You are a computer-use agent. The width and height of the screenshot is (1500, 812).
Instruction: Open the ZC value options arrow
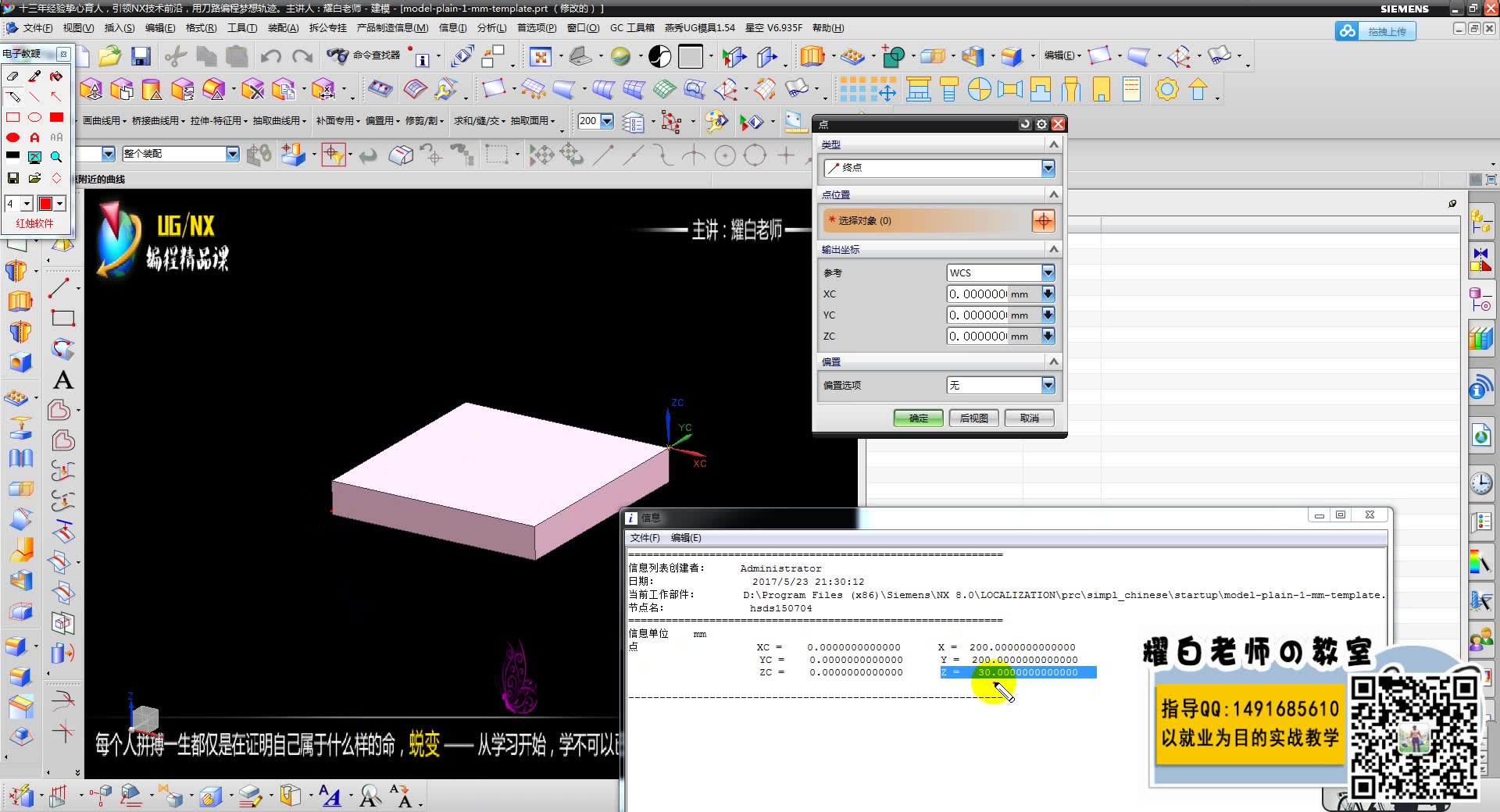[1048, 336]
